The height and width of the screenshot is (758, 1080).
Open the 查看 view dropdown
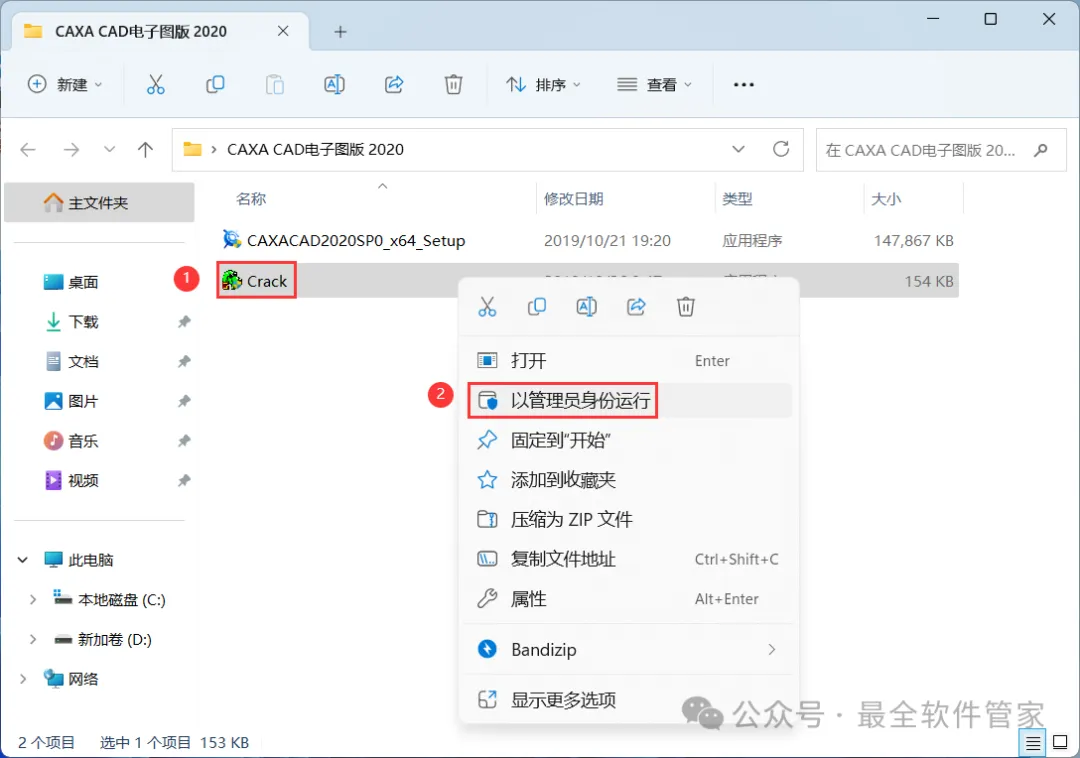click(655, 85)
